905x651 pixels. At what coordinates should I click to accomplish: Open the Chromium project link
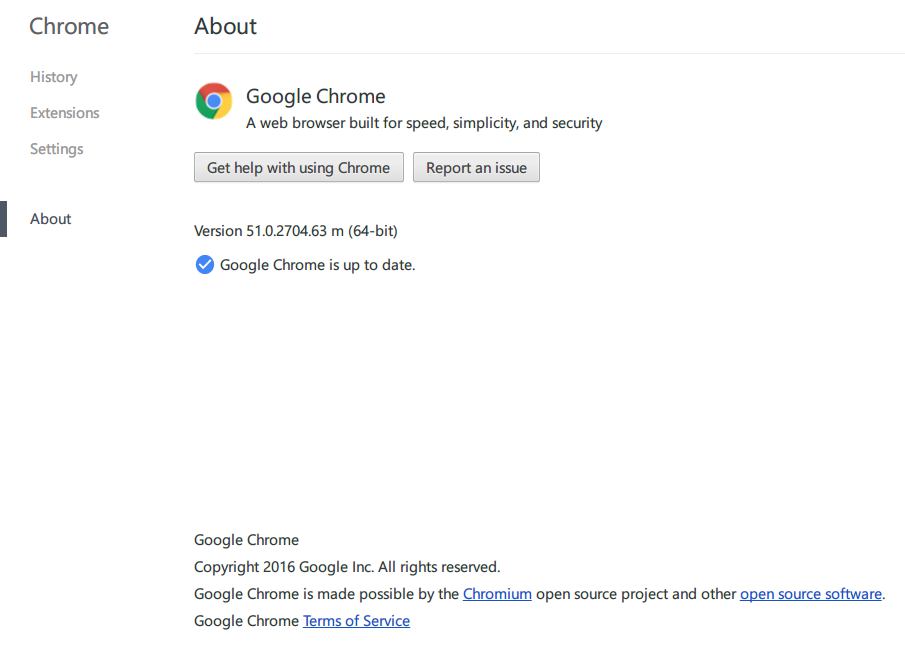(497, 594)
